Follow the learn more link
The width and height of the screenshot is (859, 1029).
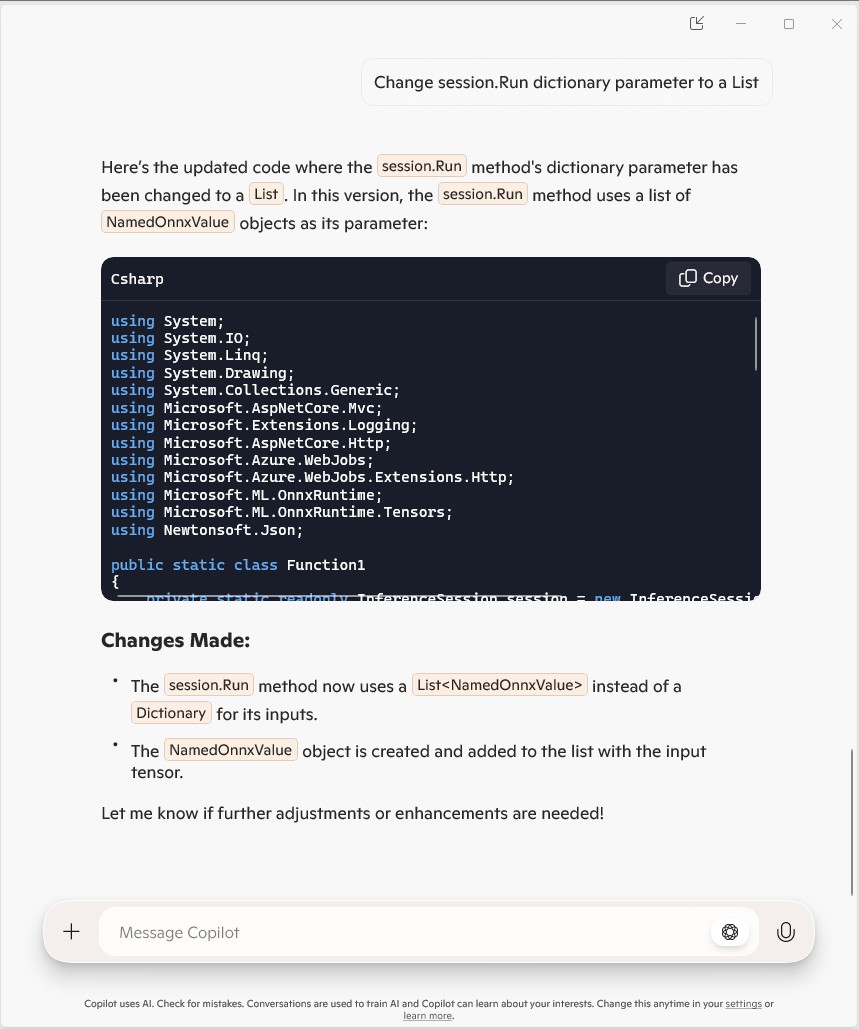[427, 1016]
